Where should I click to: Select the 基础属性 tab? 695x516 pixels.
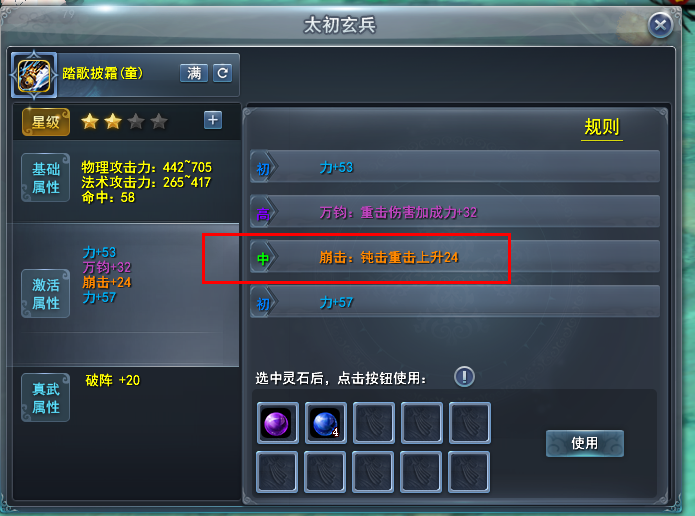pyautogui.click(x=46, y=178)
